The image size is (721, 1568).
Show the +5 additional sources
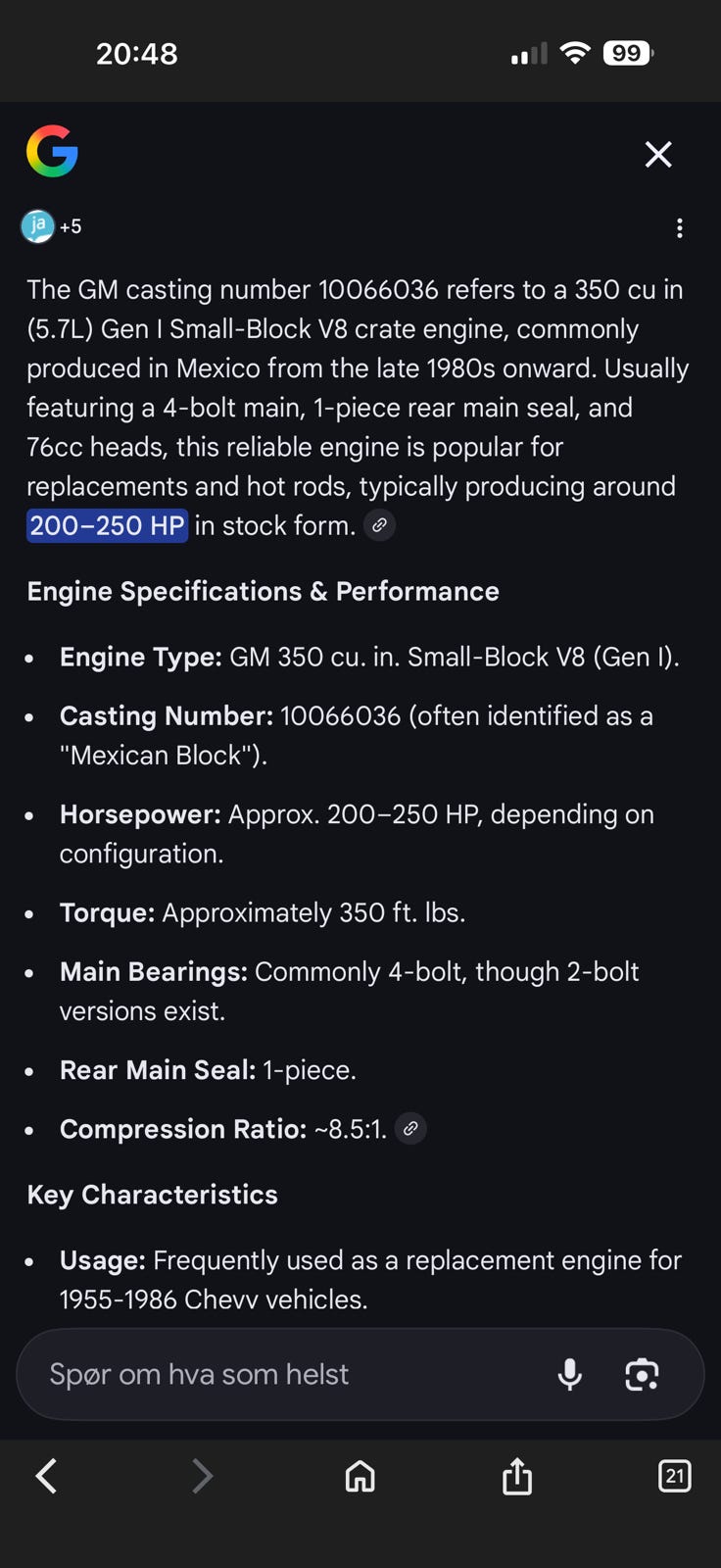[71, 226]
